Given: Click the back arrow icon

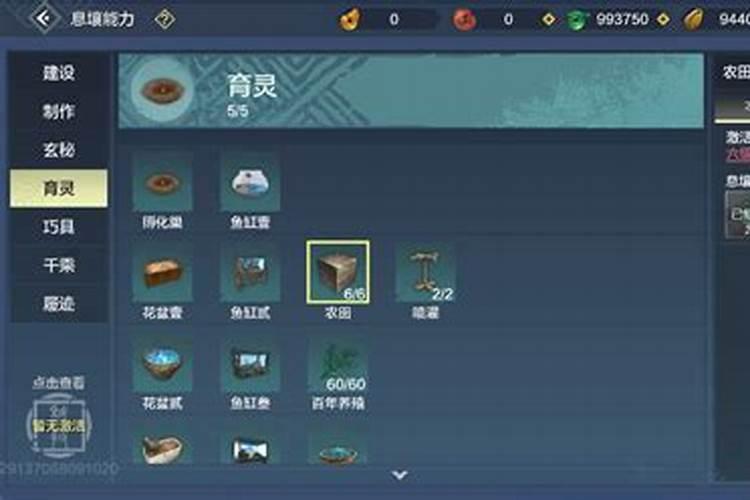Looking at the screenshot, I should tap(44, 19).
